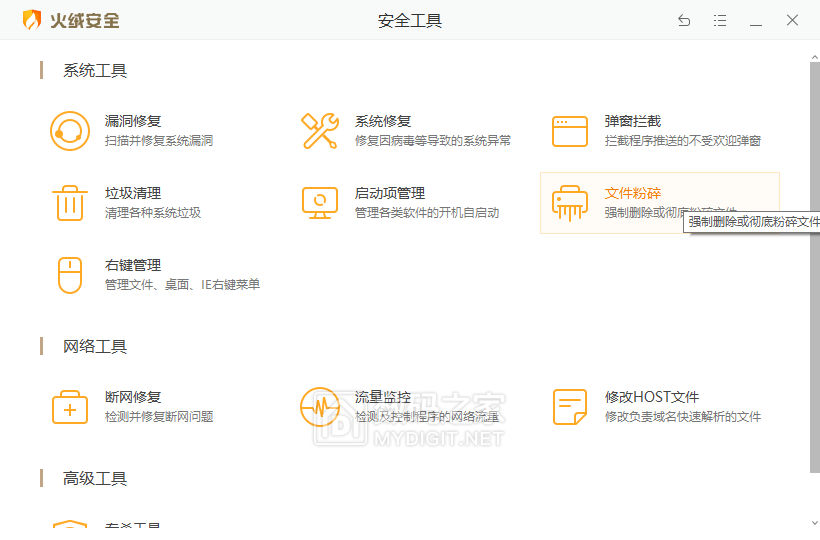Click the 修改HOST文件 title text
Viewport: 820px width, 540px height.
pos(652,397)
